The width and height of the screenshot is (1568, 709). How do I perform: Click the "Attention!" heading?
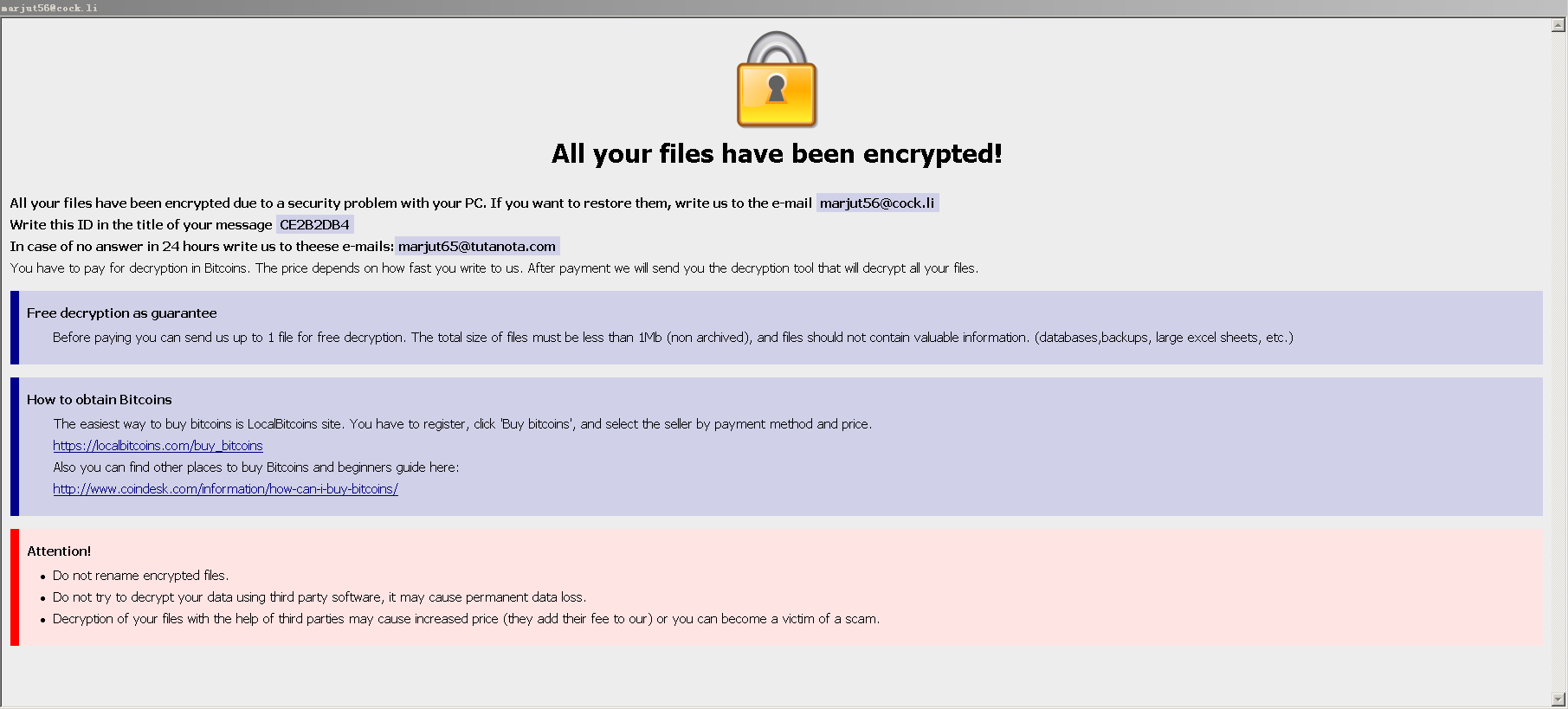click(x=59, y=551)
